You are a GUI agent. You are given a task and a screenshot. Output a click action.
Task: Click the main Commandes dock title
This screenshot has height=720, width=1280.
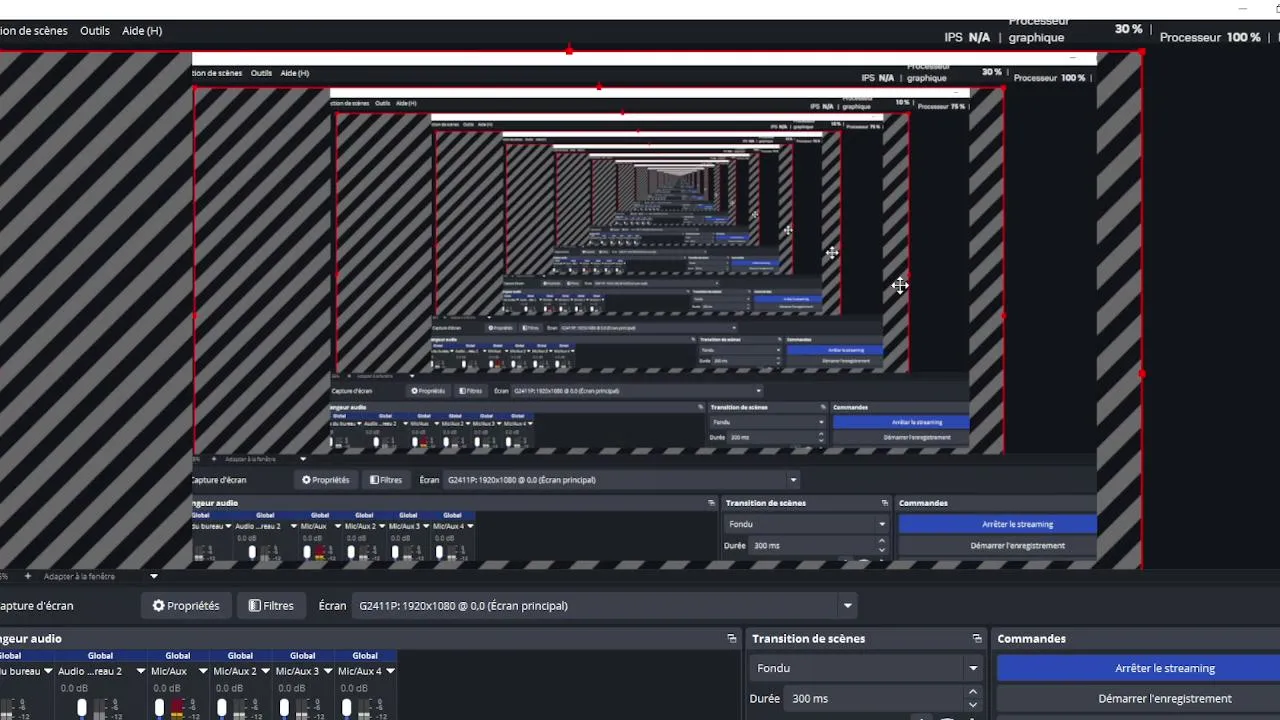1031,638
